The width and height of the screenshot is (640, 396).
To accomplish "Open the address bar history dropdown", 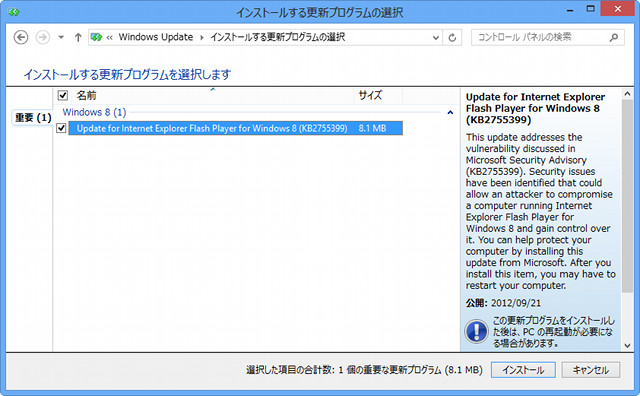I will pyautogui.click(x=436, y=38).
